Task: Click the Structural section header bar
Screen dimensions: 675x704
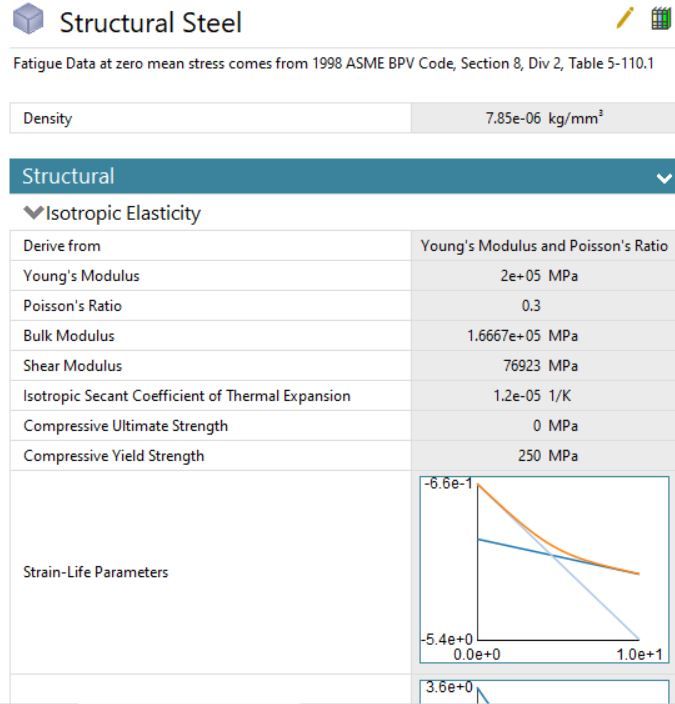Action: pyautogui.click(x=300, y=177)
